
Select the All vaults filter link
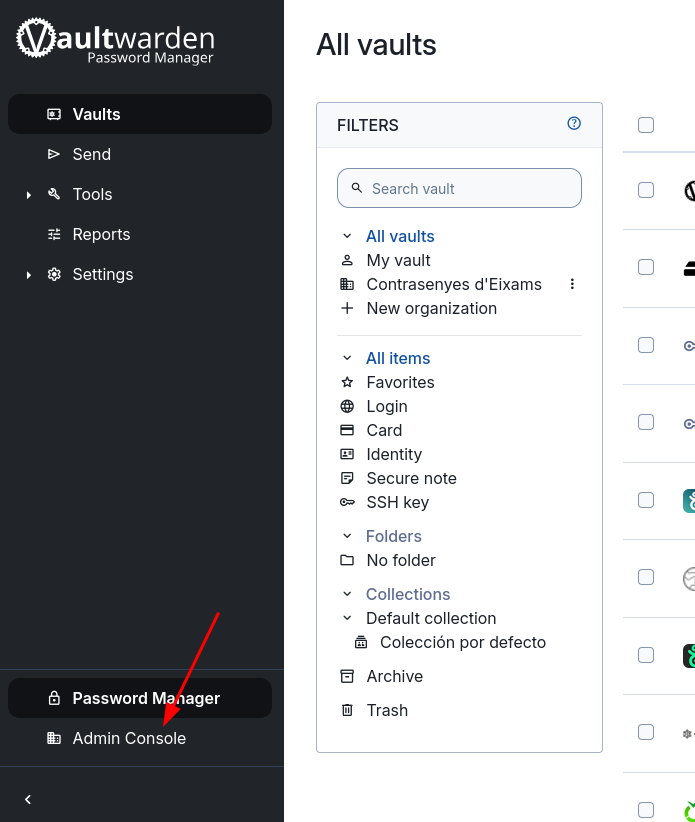[400, 236]
